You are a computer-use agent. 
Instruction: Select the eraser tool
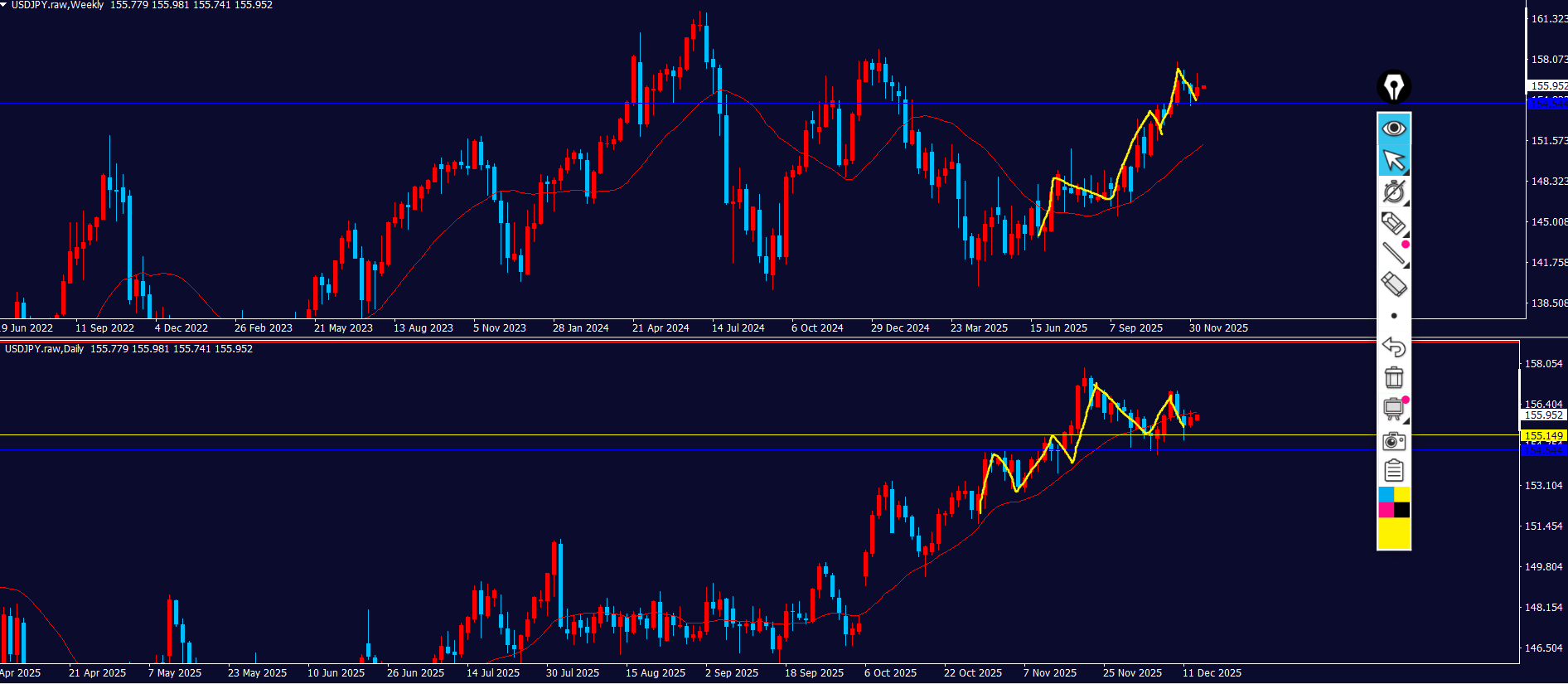coord(1394,284)
